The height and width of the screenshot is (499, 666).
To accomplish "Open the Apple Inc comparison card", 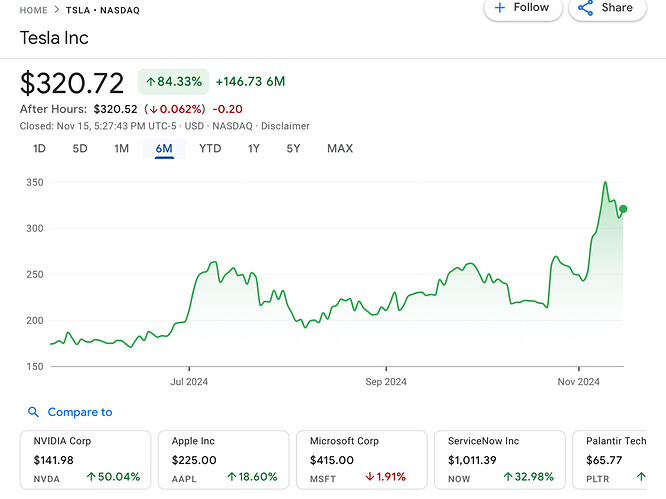I will pos(223,460).
